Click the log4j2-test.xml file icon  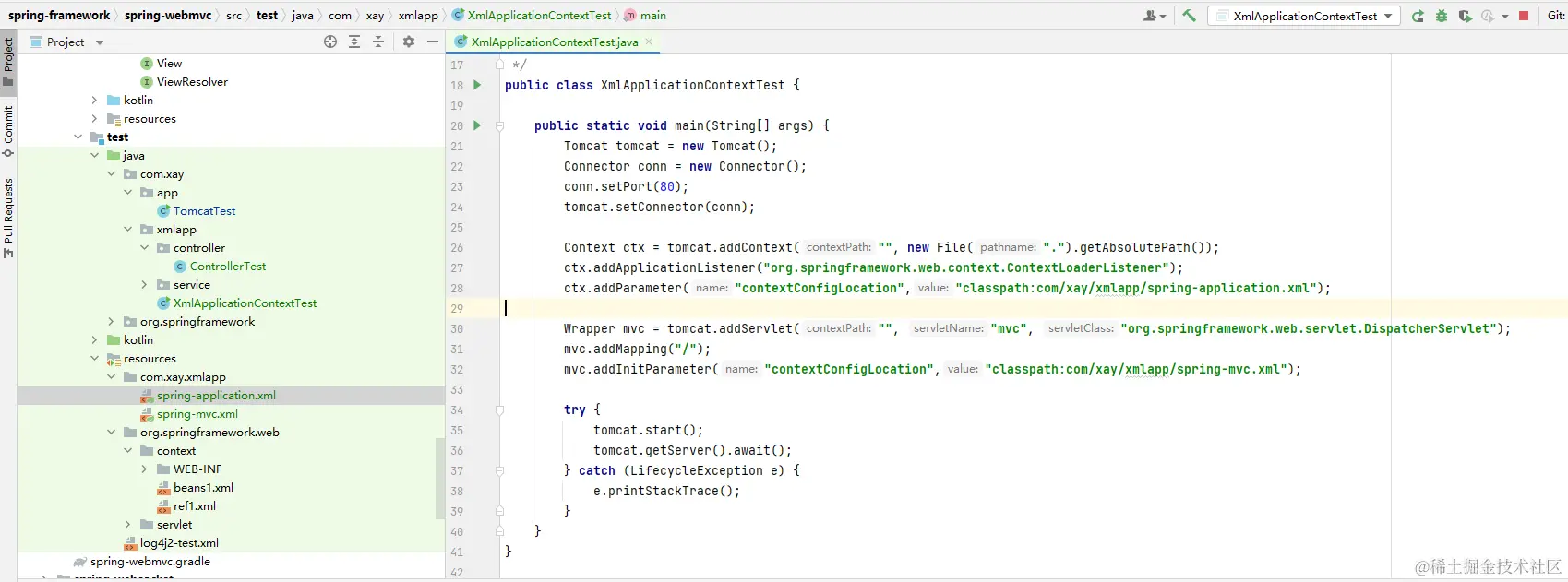(130, 543)
